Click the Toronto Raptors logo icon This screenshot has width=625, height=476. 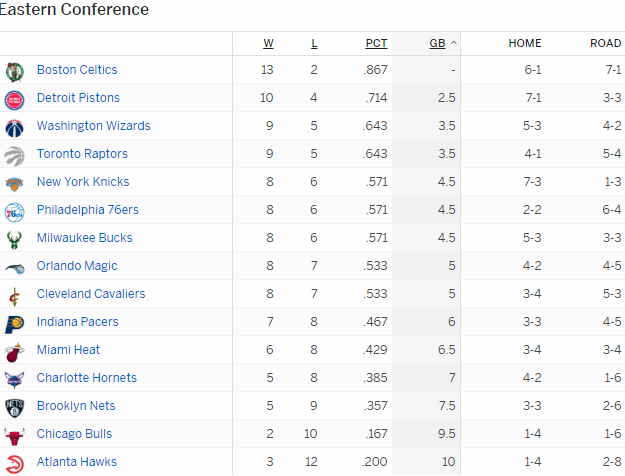coord(14,154)
